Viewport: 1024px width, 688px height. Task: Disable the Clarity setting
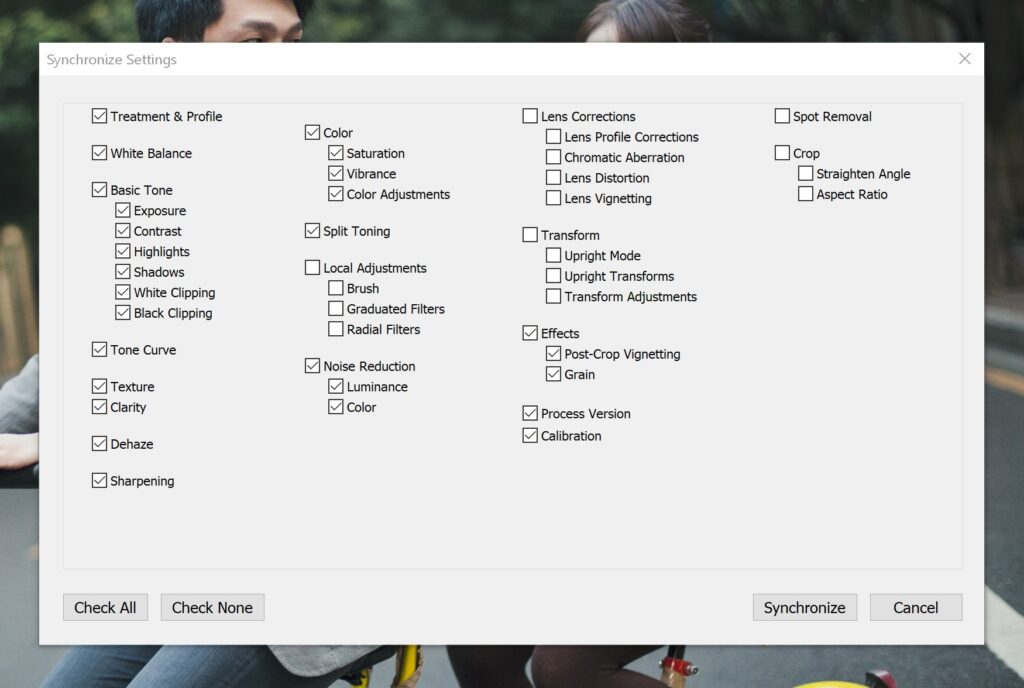point(99,407)
